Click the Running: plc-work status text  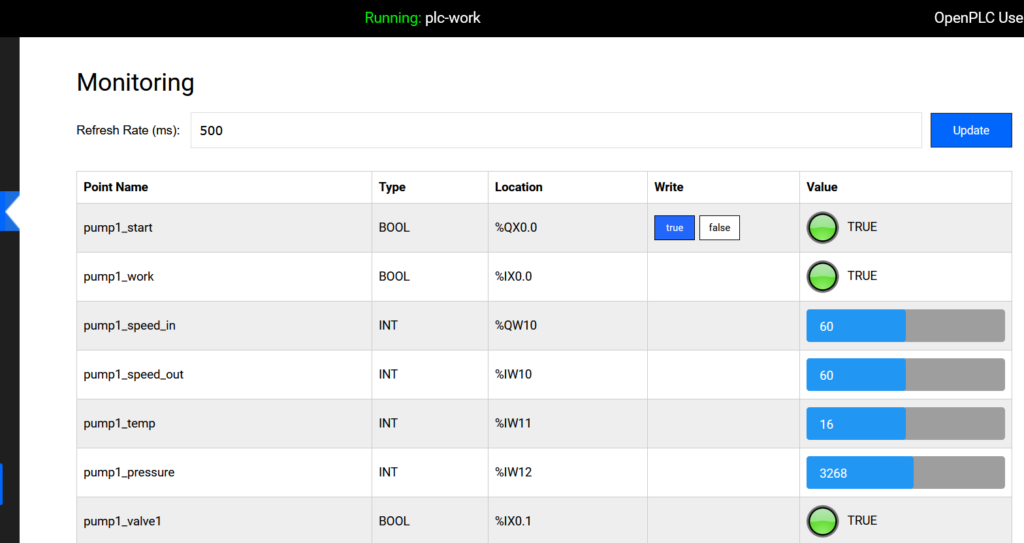(x=422, y=18)
